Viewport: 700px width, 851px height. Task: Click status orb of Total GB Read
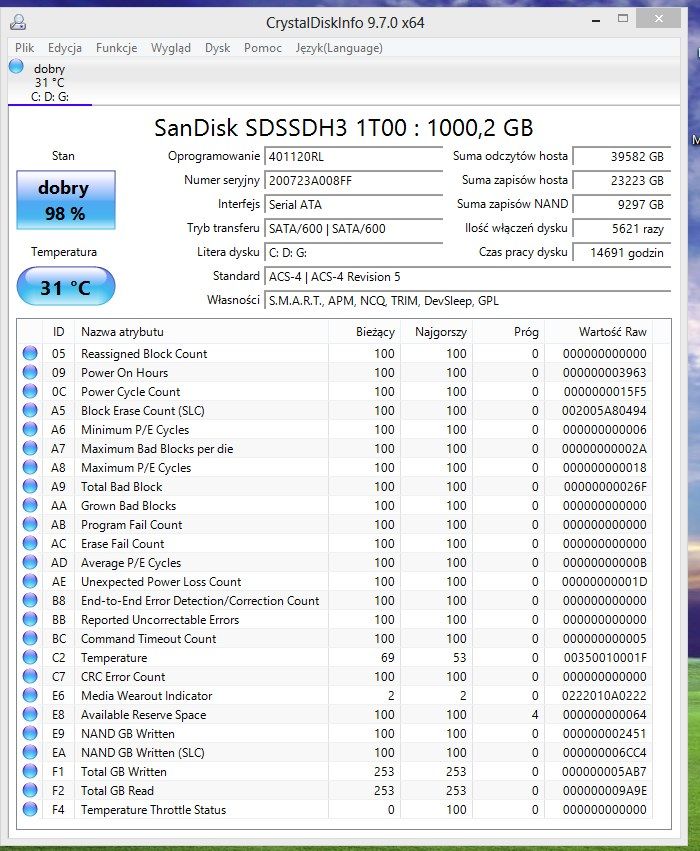point(30,790)
